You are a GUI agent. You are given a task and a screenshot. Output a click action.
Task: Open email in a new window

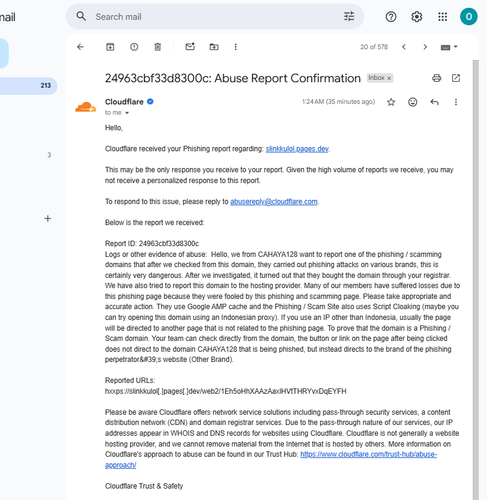click(456, 78)
